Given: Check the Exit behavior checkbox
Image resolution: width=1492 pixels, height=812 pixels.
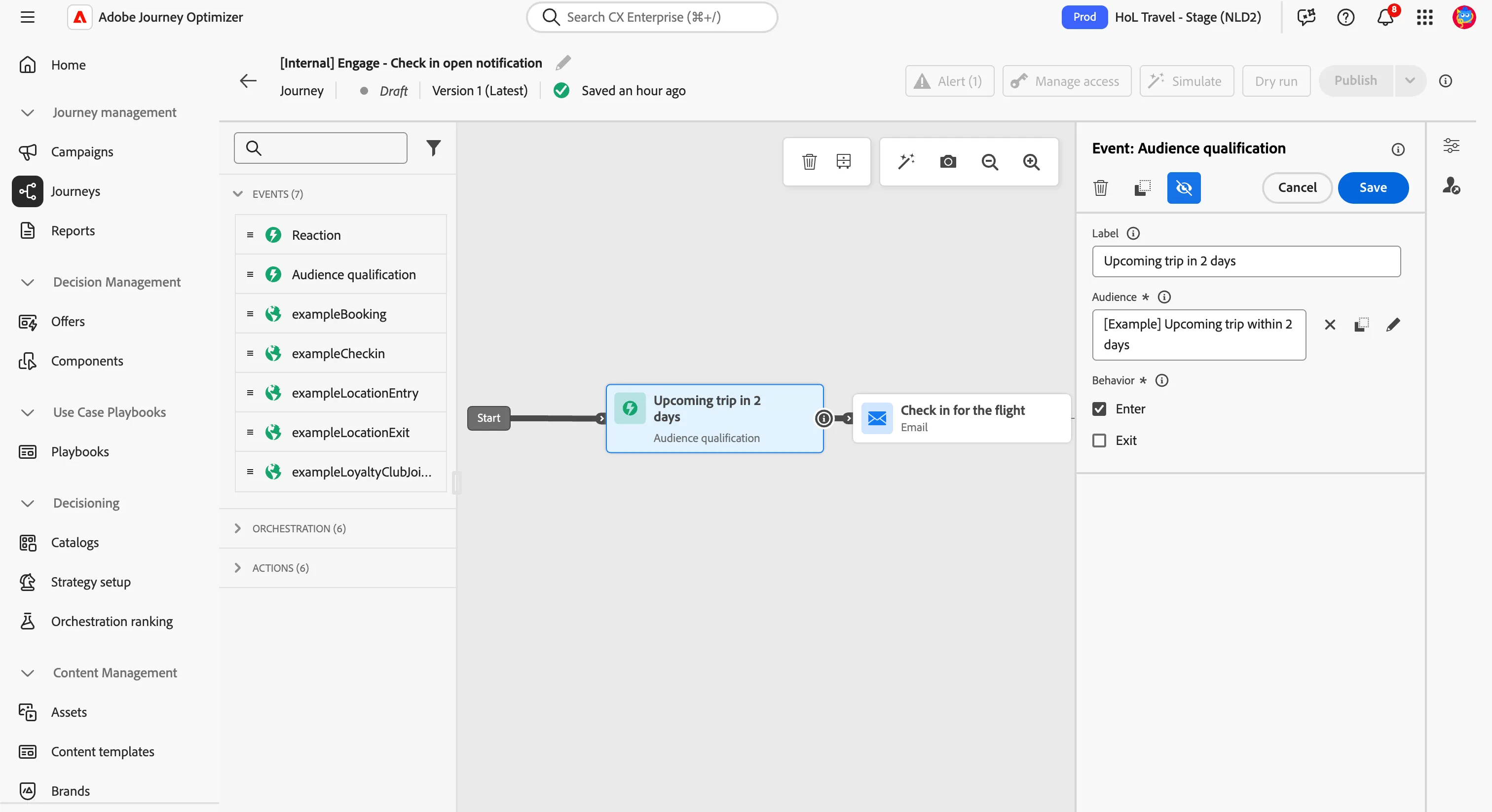Looking at the screenshot, I should (x=1099, y=440).
